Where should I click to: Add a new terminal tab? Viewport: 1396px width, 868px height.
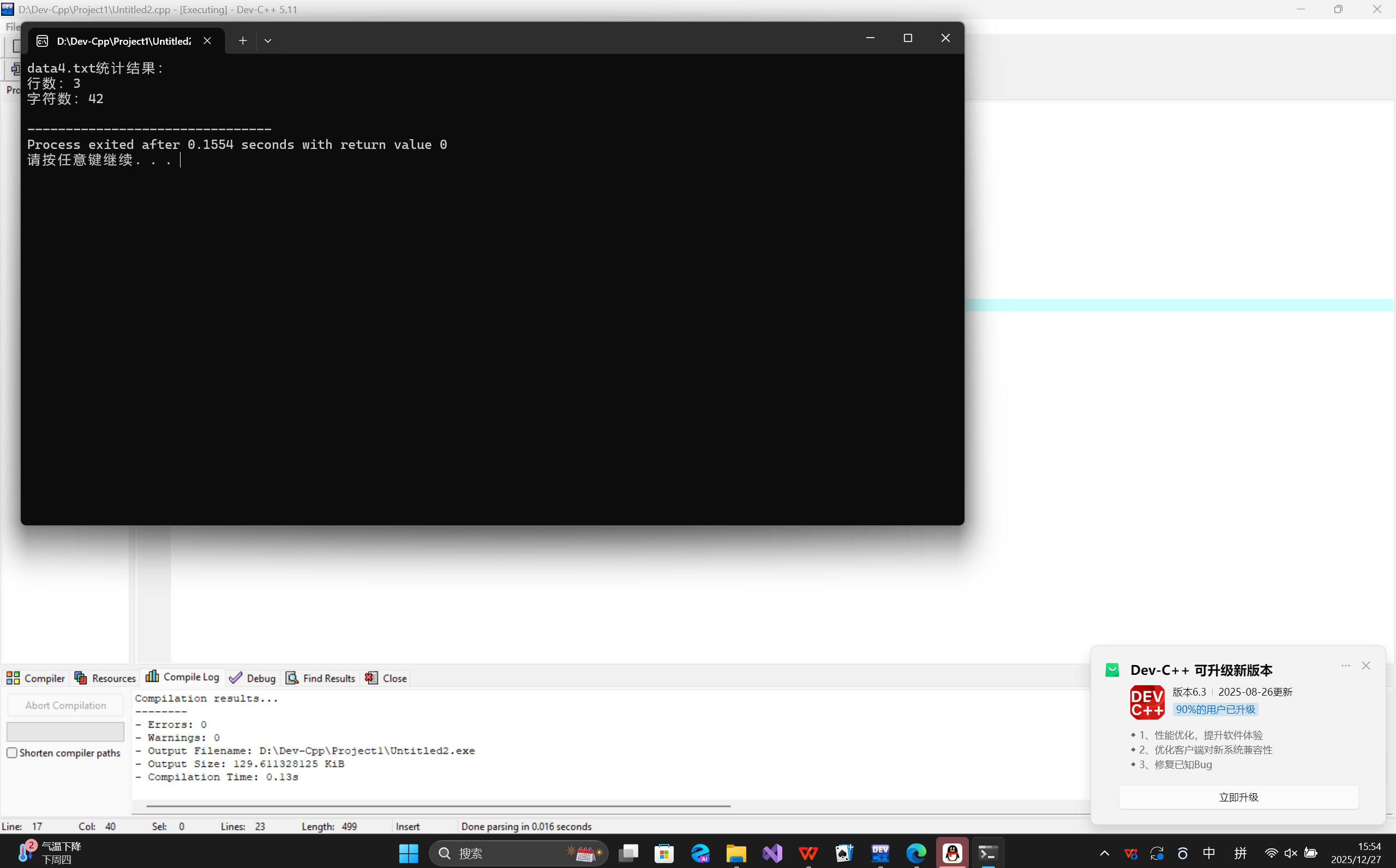pyautogui.click(x=243, y=41)
